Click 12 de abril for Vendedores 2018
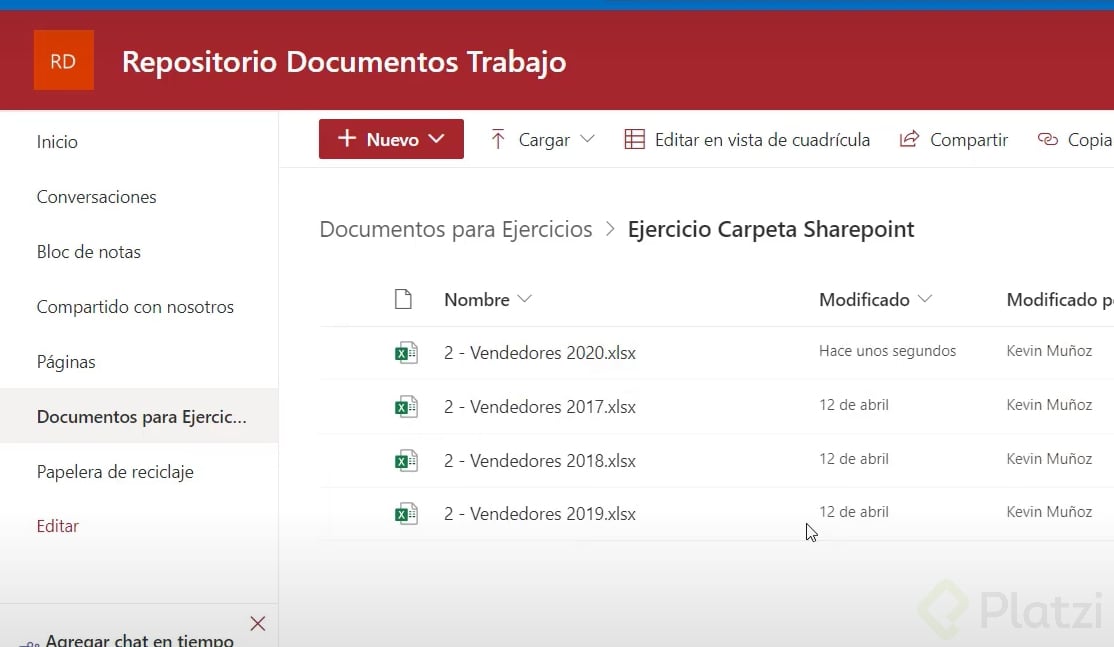 click(854, 459)
